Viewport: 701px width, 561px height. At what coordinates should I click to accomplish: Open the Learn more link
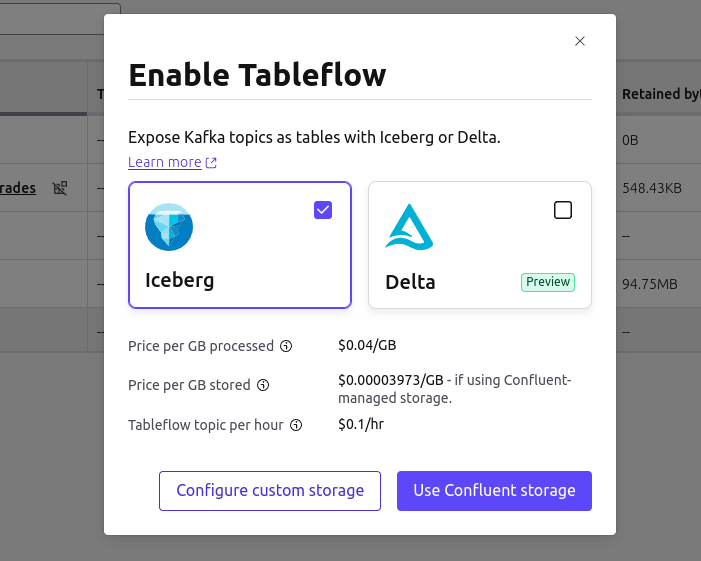point(165,162)
